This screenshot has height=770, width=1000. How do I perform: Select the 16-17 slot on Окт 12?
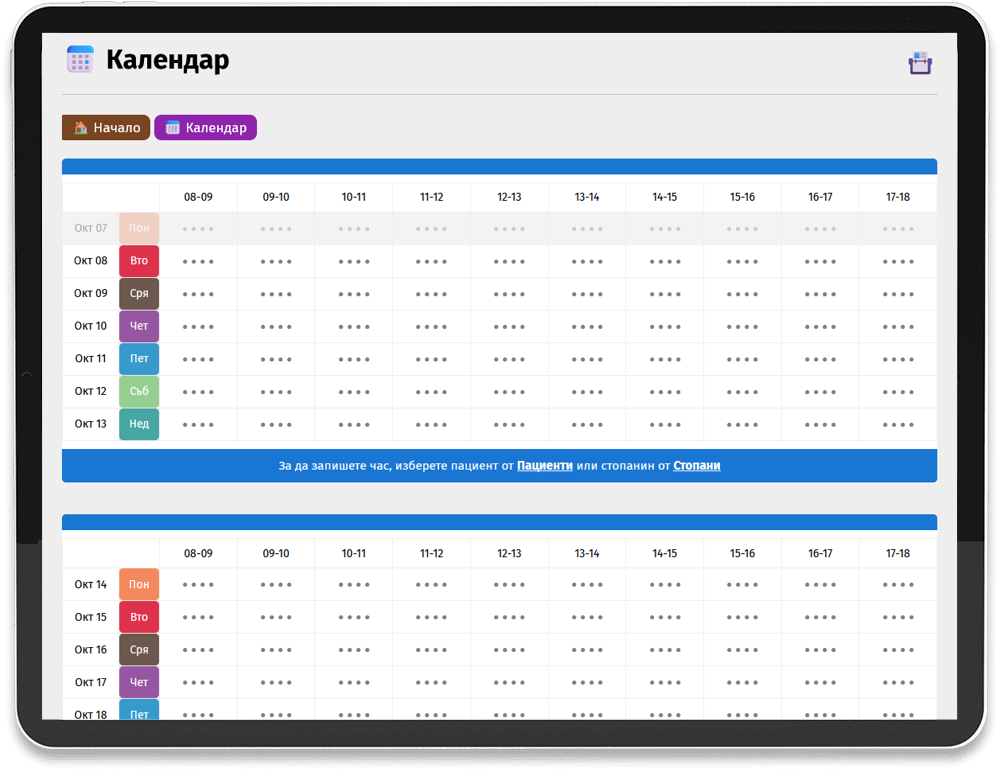tap(820, 392)
